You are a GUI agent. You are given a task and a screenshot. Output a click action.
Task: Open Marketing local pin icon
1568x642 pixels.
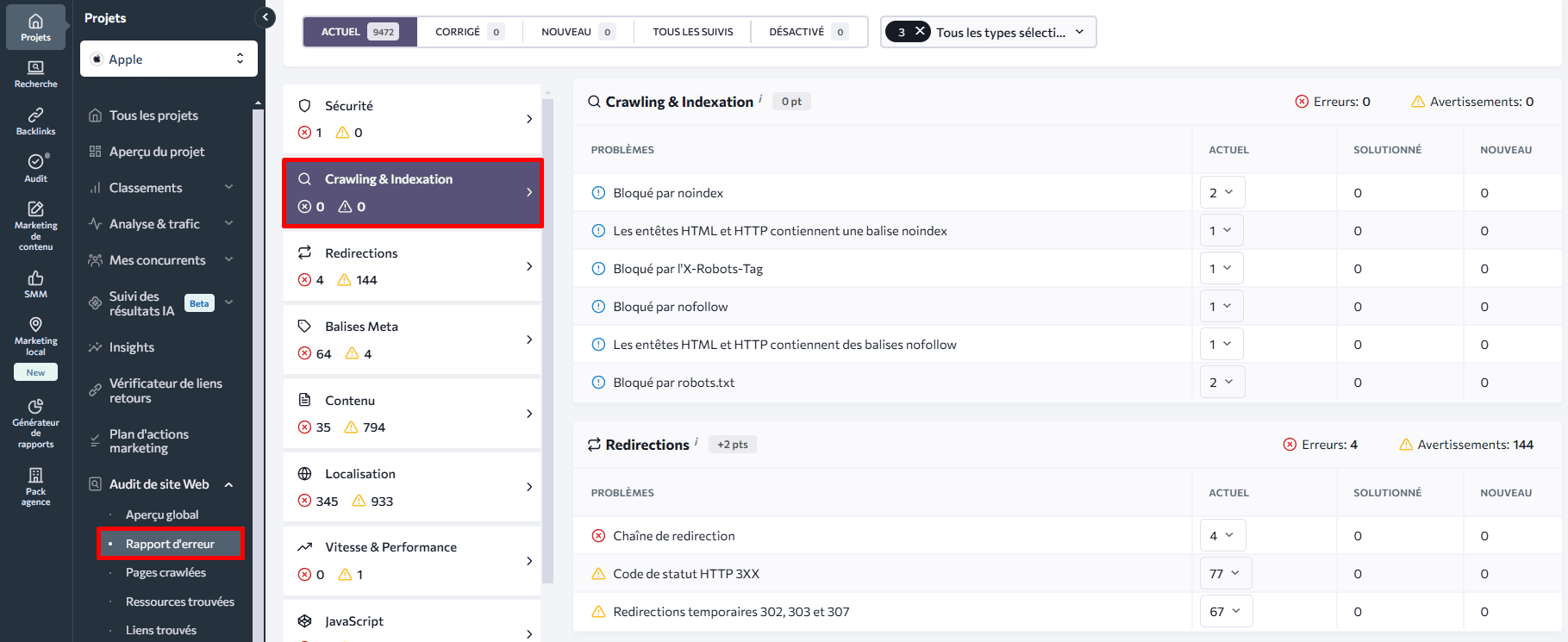pyautogui.click(x=35, y=335)
